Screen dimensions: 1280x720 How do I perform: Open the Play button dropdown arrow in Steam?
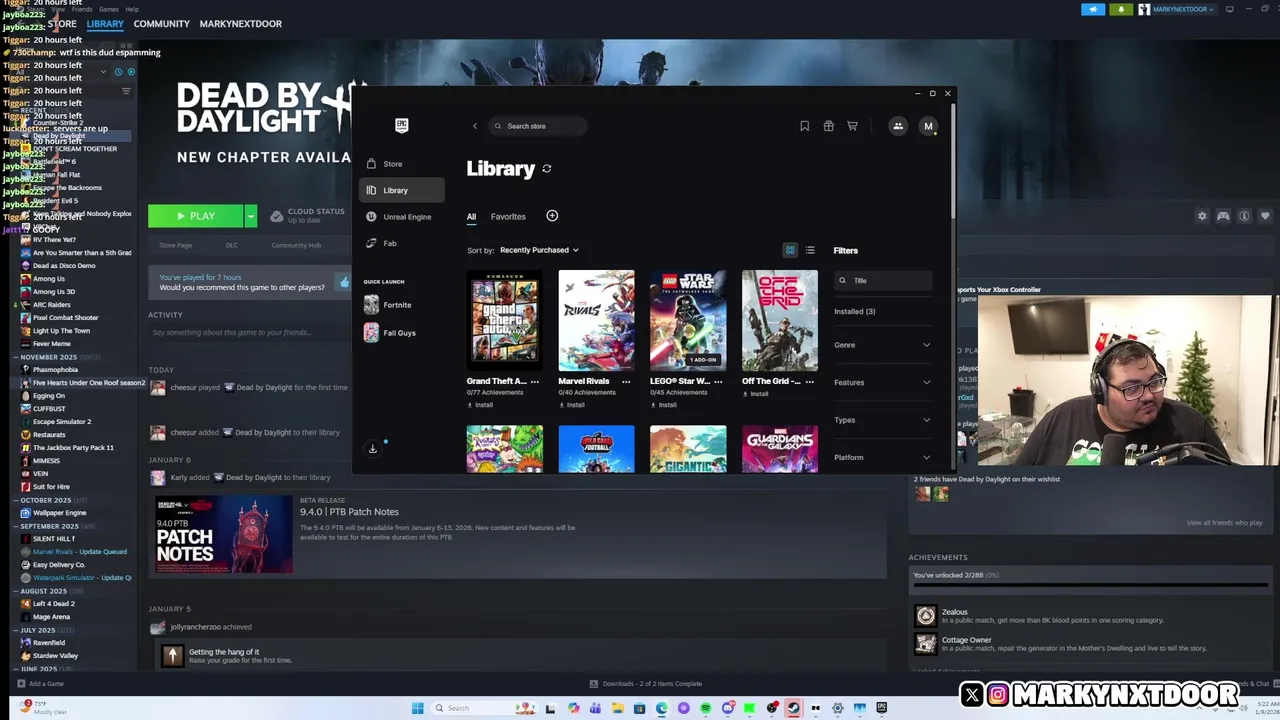tap(251, 216)
